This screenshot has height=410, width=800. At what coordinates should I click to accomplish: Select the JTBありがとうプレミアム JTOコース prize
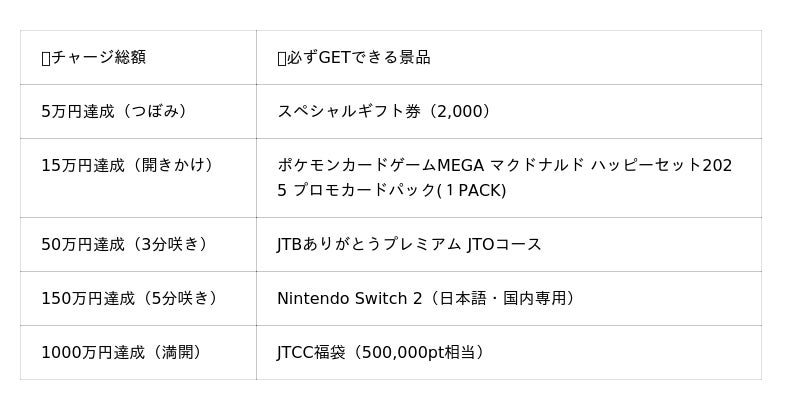click(x=409, y=244)
